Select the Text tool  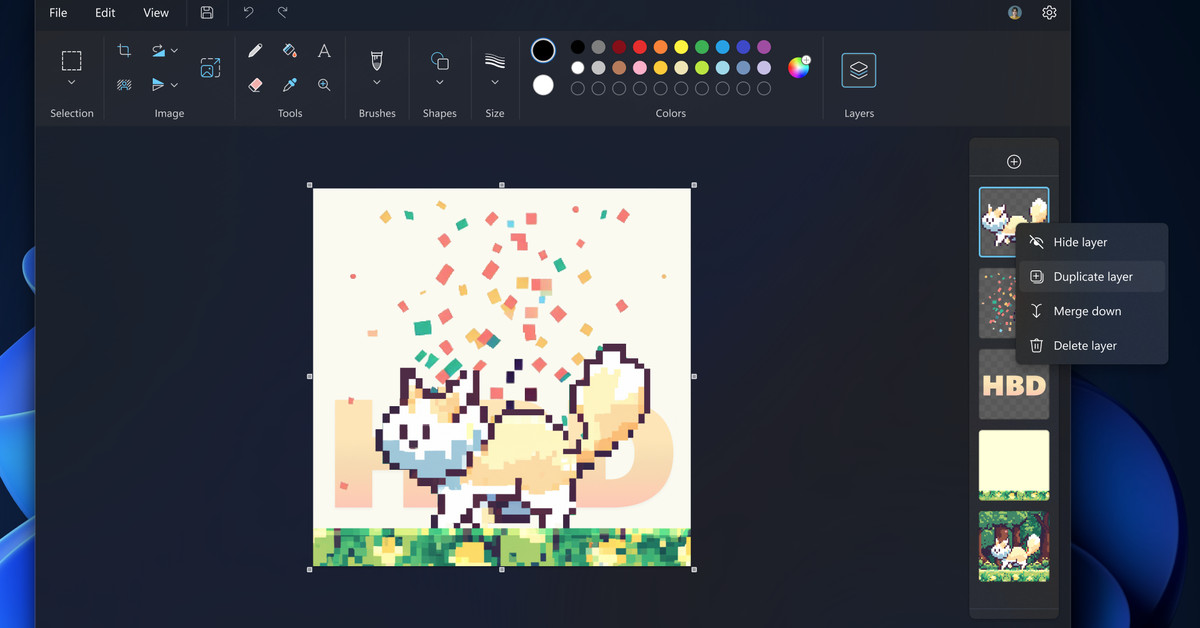pos(324,50)
